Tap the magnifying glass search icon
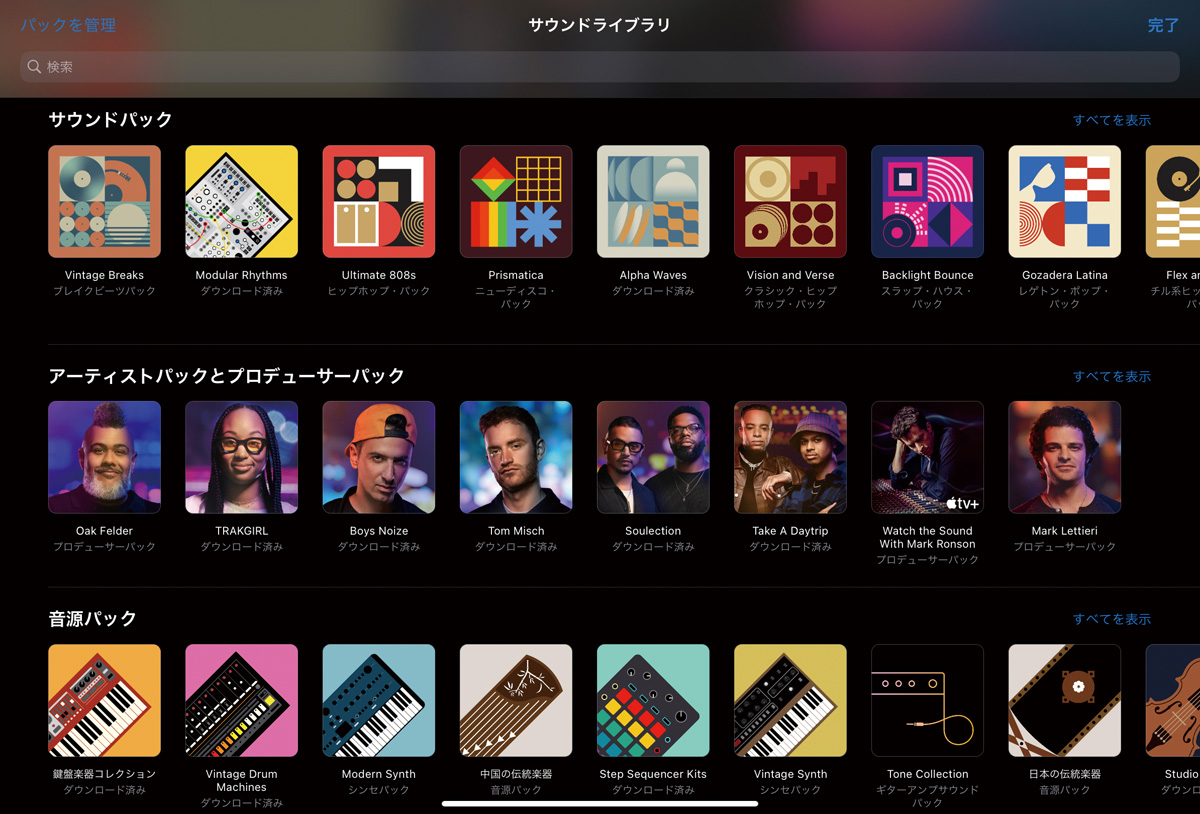 (34, 67)
